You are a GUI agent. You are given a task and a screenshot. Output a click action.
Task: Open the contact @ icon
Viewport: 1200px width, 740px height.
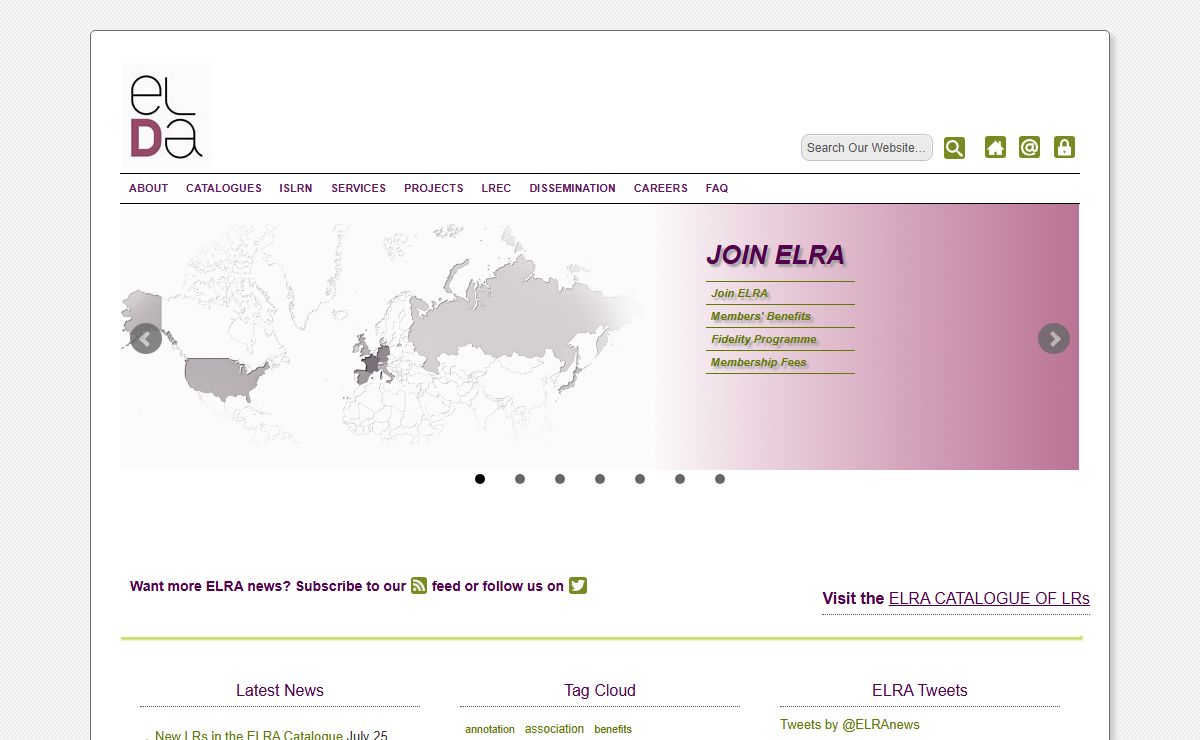pyautogui.click(x=1029, y=148)
